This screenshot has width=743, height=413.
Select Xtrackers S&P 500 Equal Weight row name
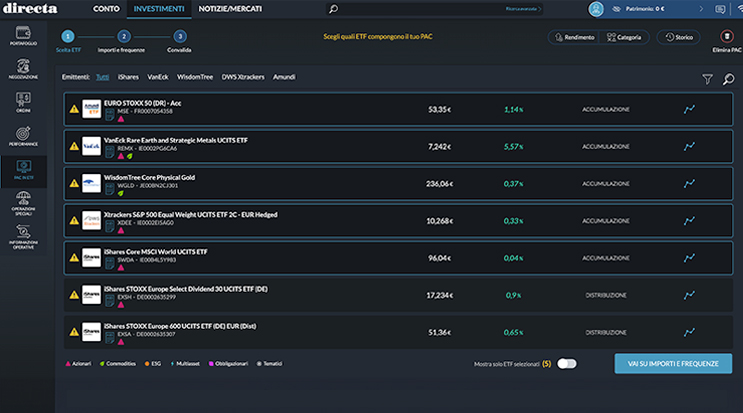[x=190, y=215]
